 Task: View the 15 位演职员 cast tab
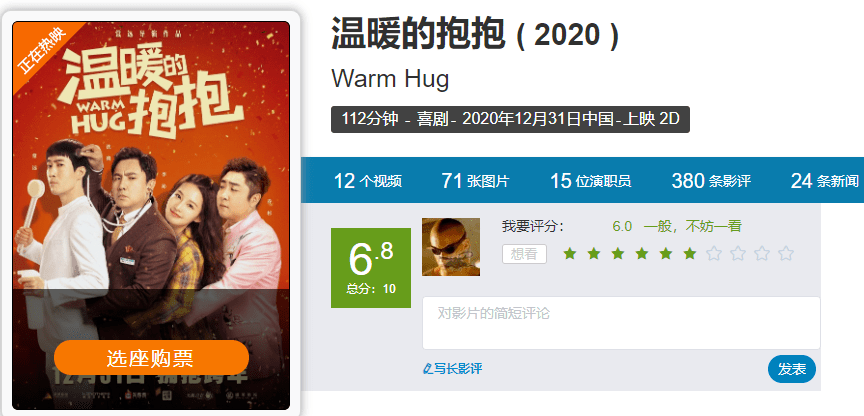590,181
